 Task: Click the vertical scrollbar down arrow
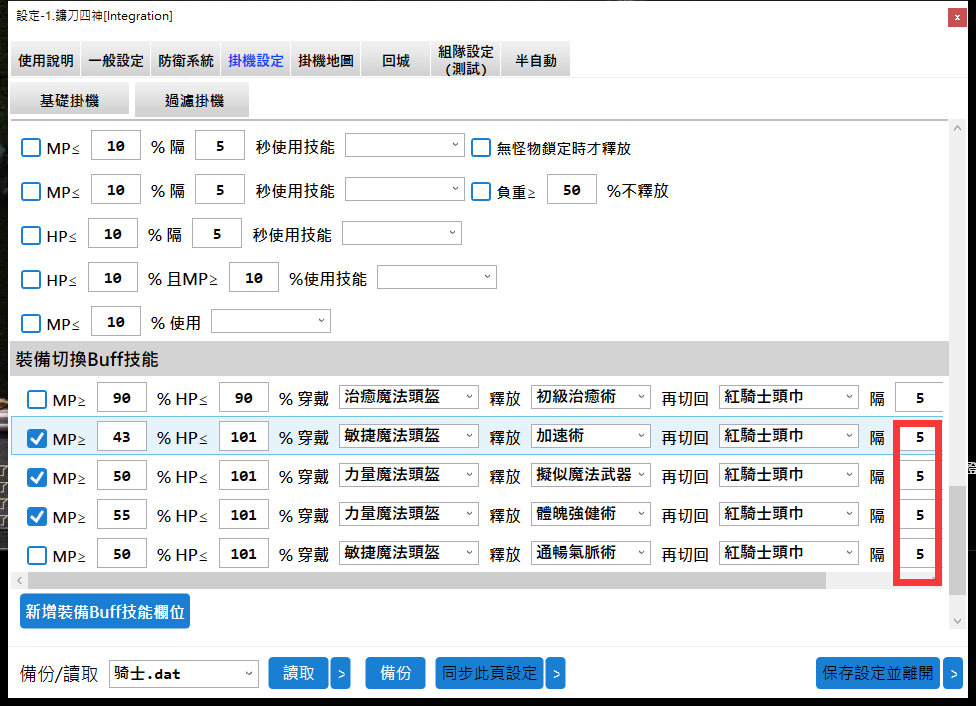pyautogui.click(x=957, y=621)
